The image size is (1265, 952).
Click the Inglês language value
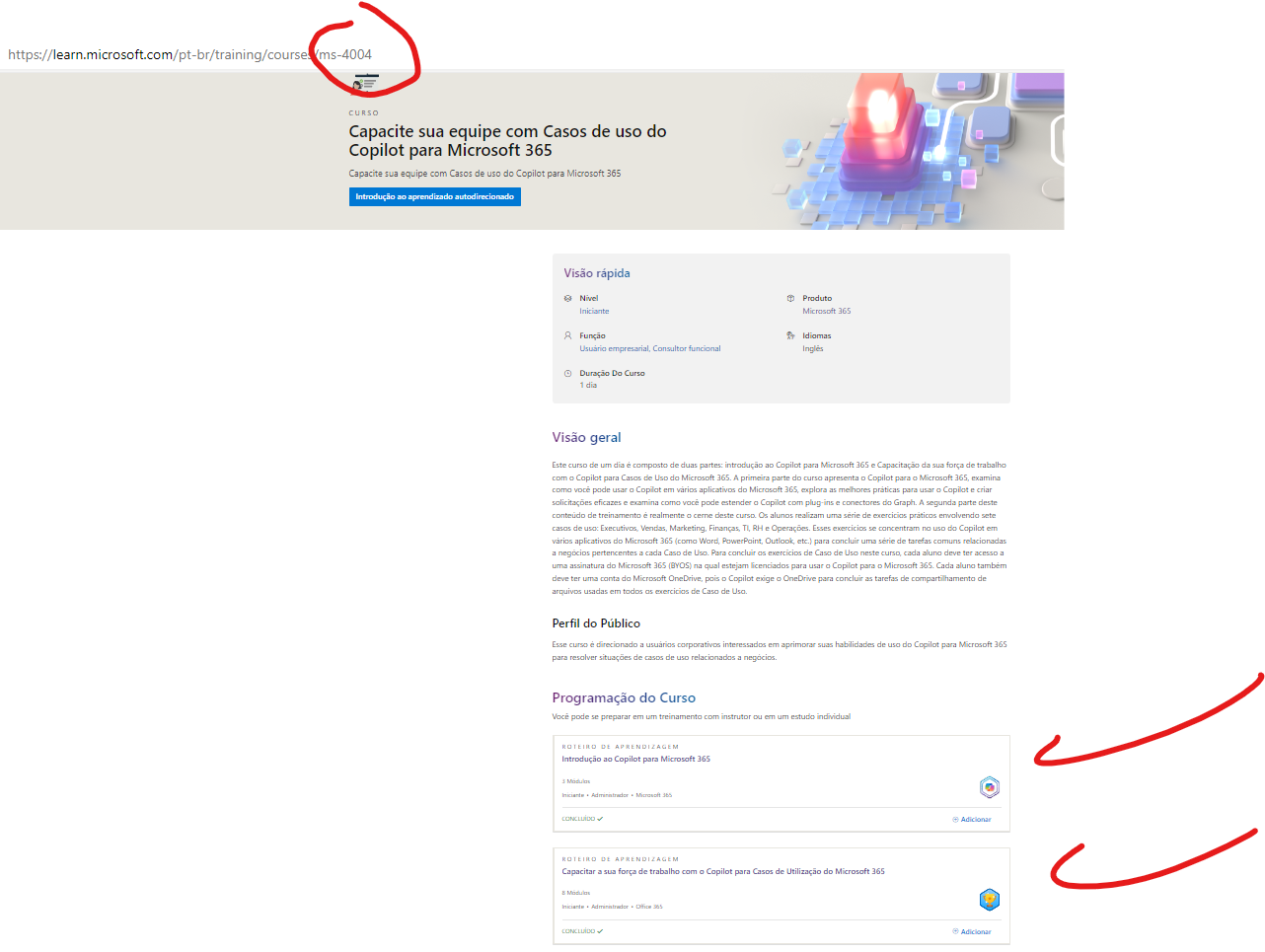[813, 348]
